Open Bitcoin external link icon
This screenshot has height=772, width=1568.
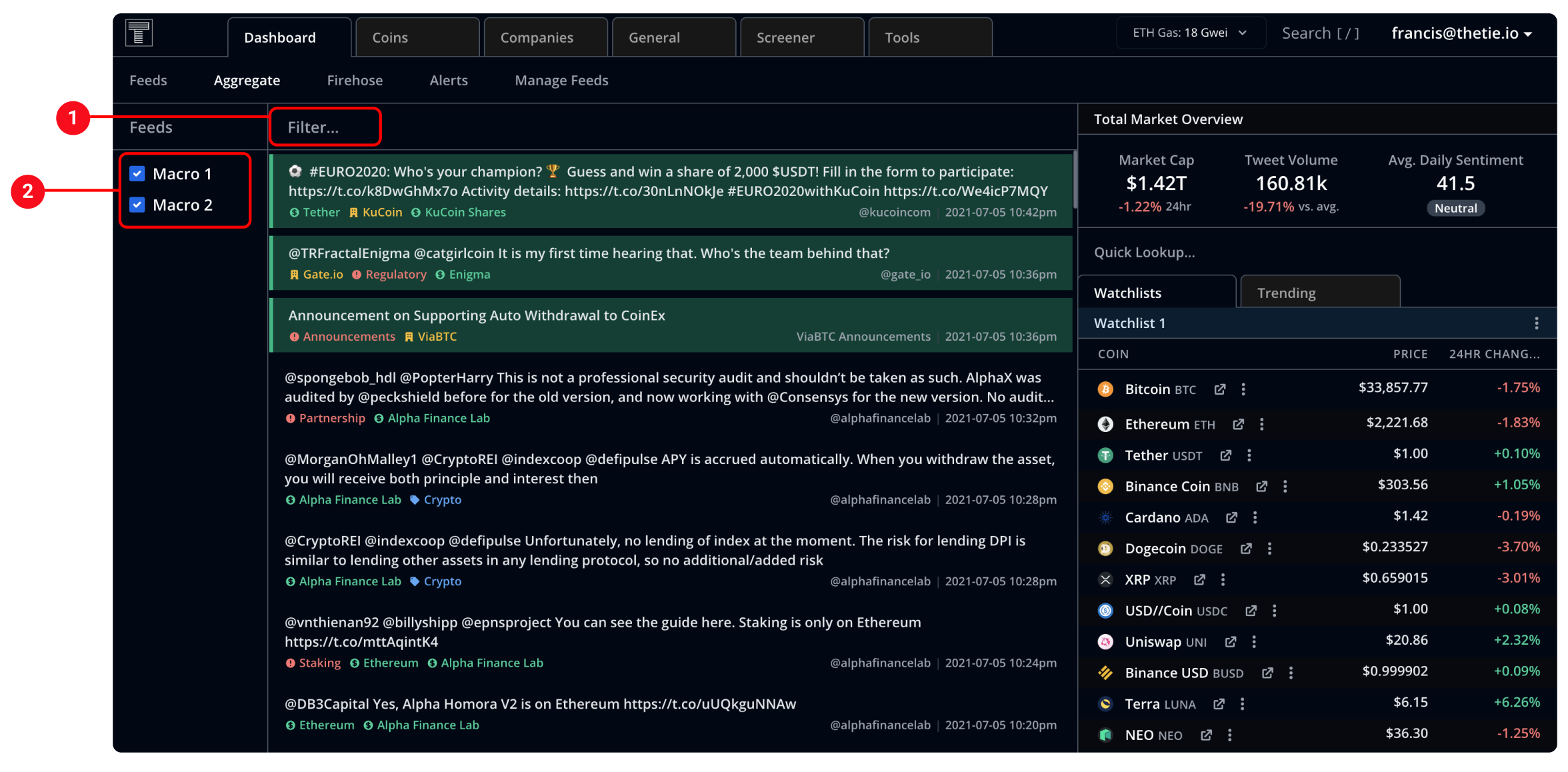tap(1219, 389)
